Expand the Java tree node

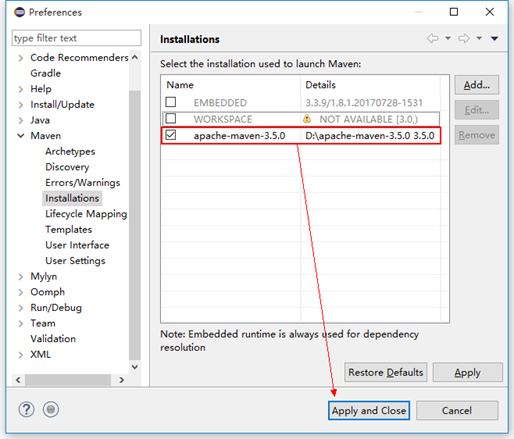[x=21, y=120]
